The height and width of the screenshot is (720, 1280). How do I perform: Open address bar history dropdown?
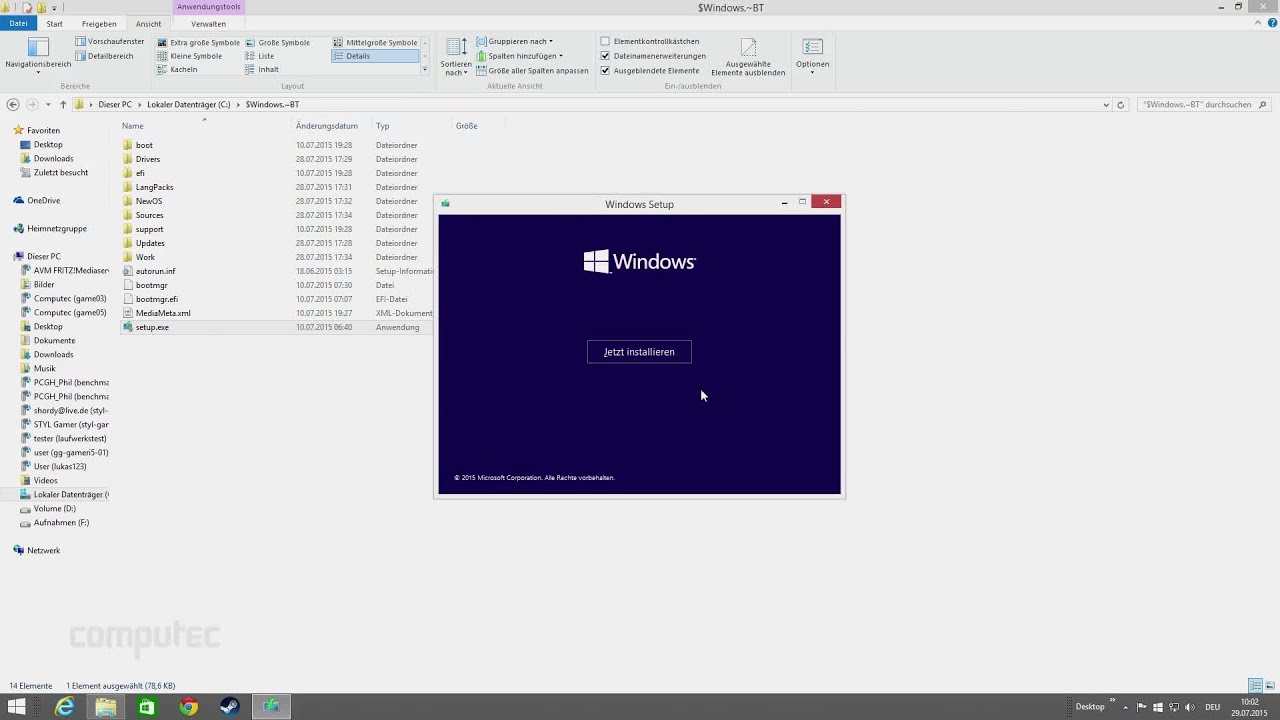tap(1106, 104)
